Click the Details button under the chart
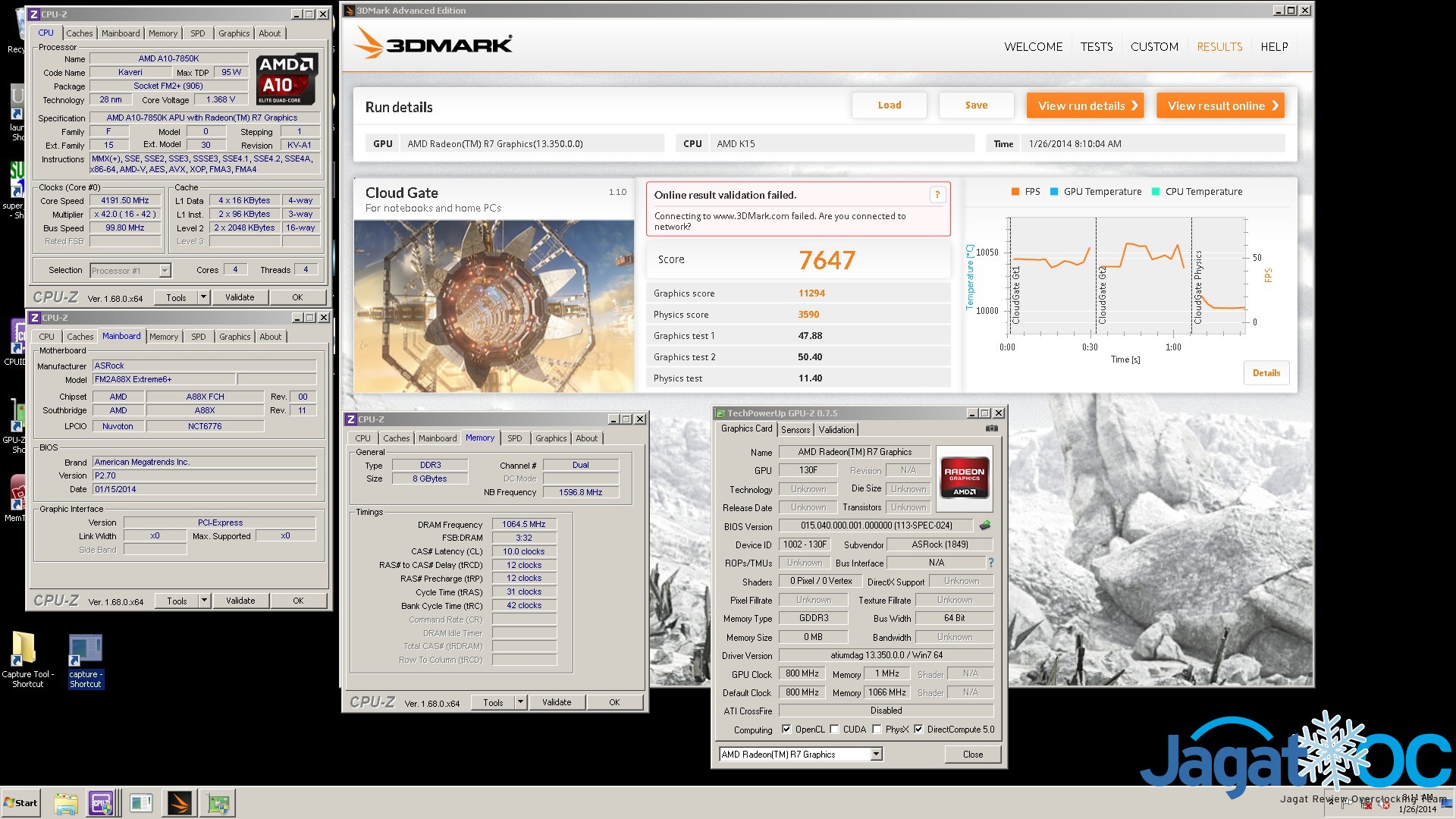The image size is (1456, 819). [x=1266, y=373]
